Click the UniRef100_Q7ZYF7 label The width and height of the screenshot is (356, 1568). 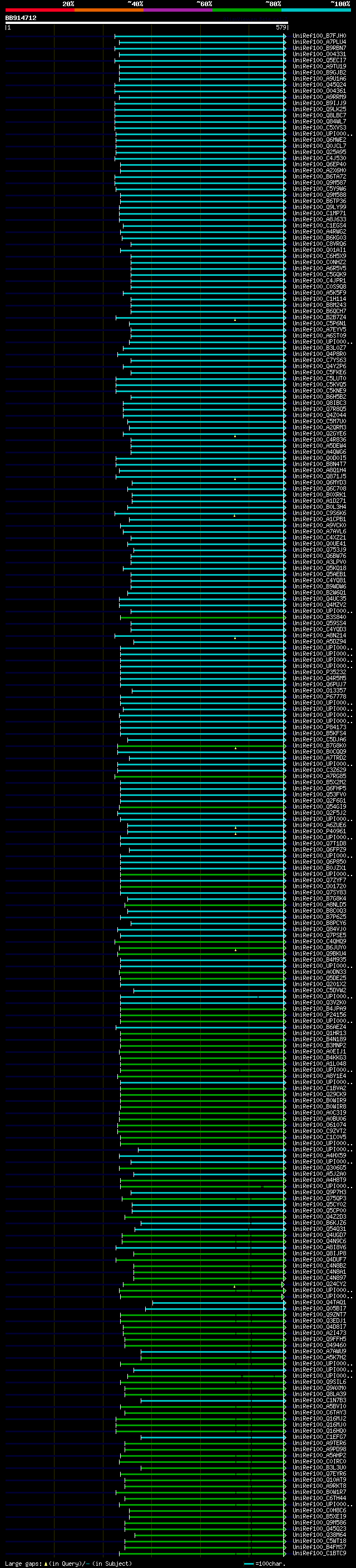[x=319, y=880]
